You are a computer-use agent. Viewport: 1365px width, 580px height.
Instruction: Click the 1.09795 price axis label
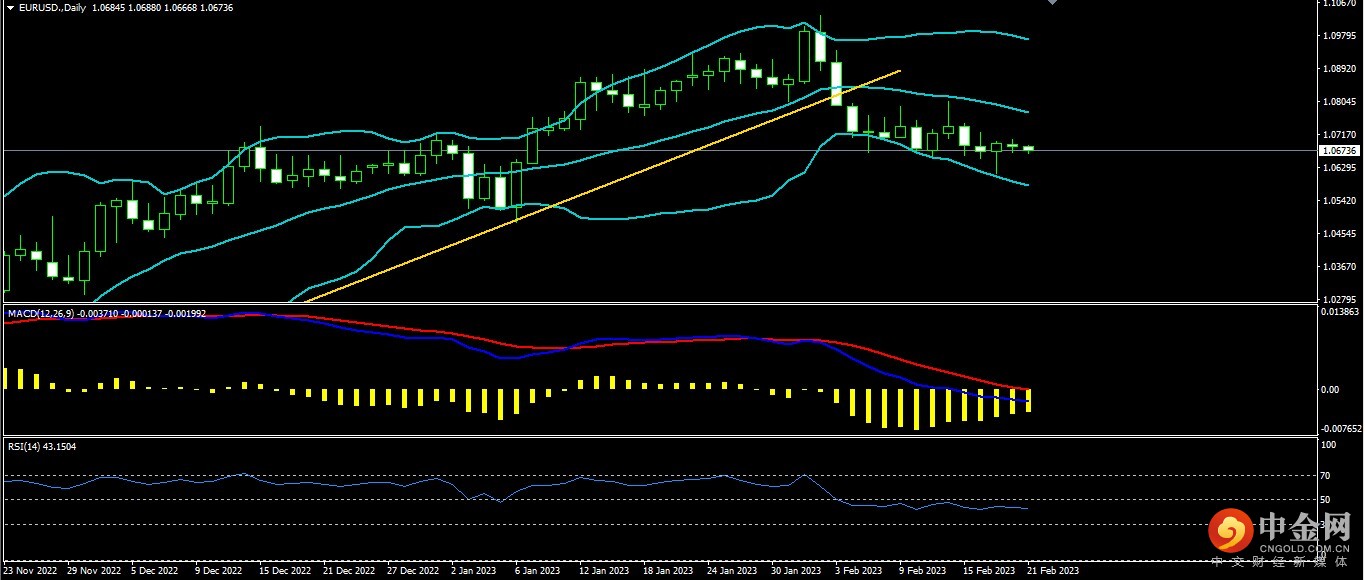tap(1338, 36)
